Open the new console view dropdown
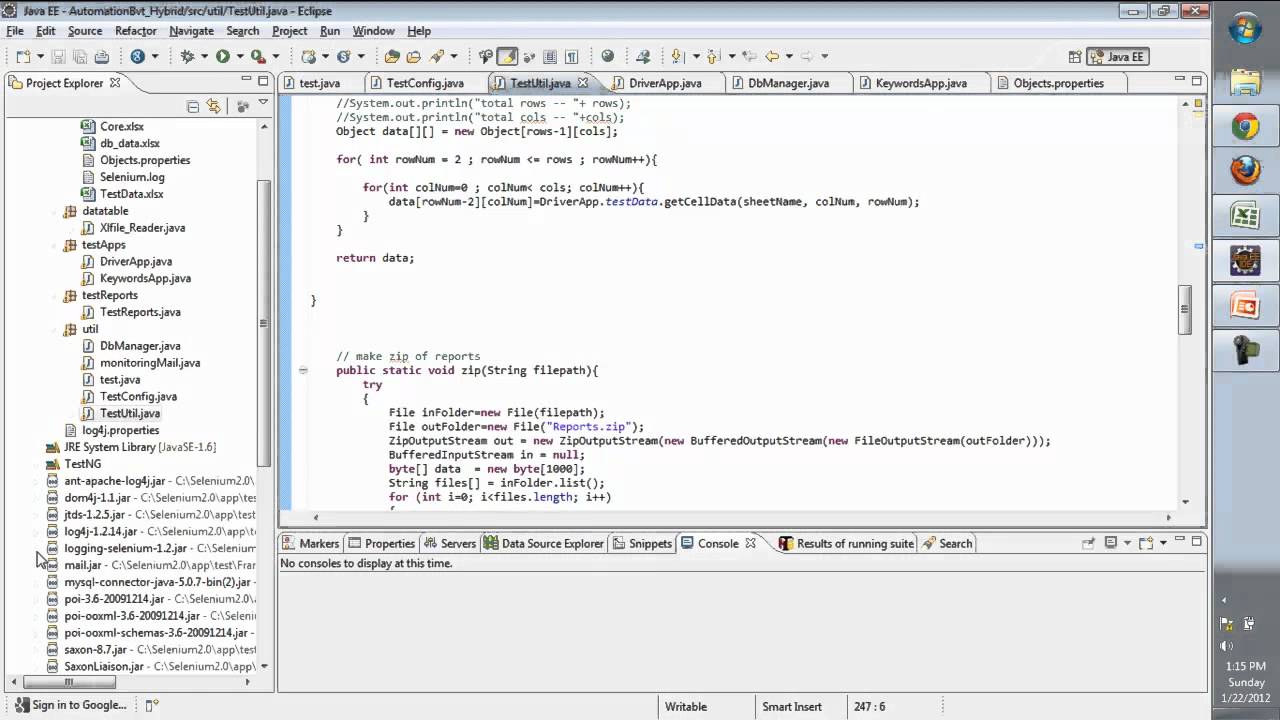Image resolution: width=1280 pixels, height=720 pixels. tap(1163, 543)
